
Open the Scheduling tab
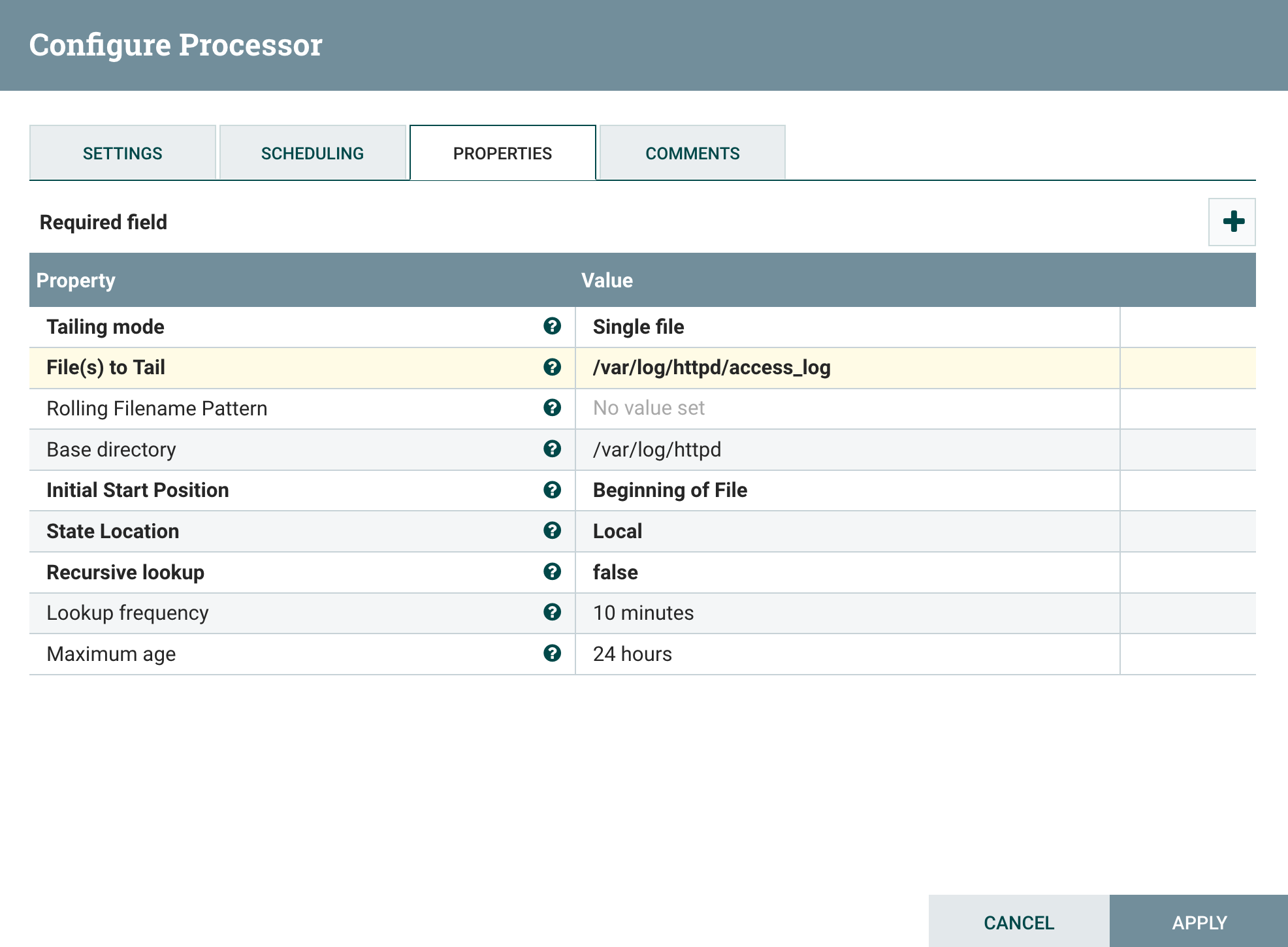pyautogui.click(x=313, y=153)
